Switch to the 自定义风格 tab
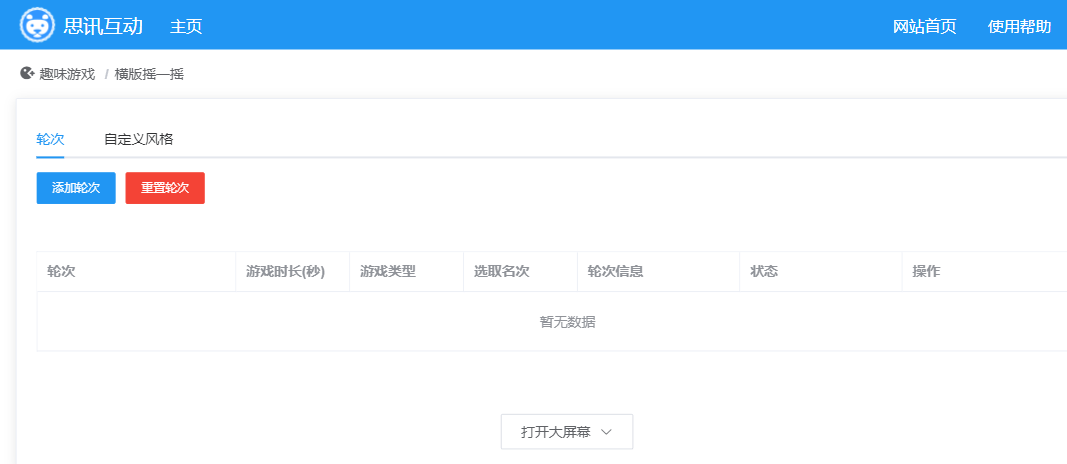Image resolution: width=1067 pixels, height=464 pixels. pos(139,139)
